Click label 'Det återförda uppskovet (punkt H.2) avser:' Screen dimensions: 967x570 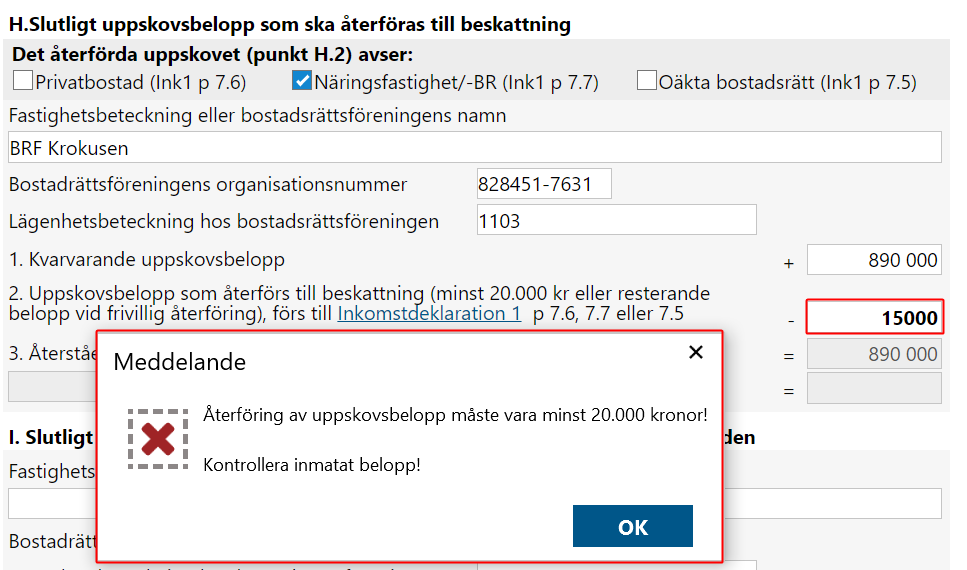(213, 54)
